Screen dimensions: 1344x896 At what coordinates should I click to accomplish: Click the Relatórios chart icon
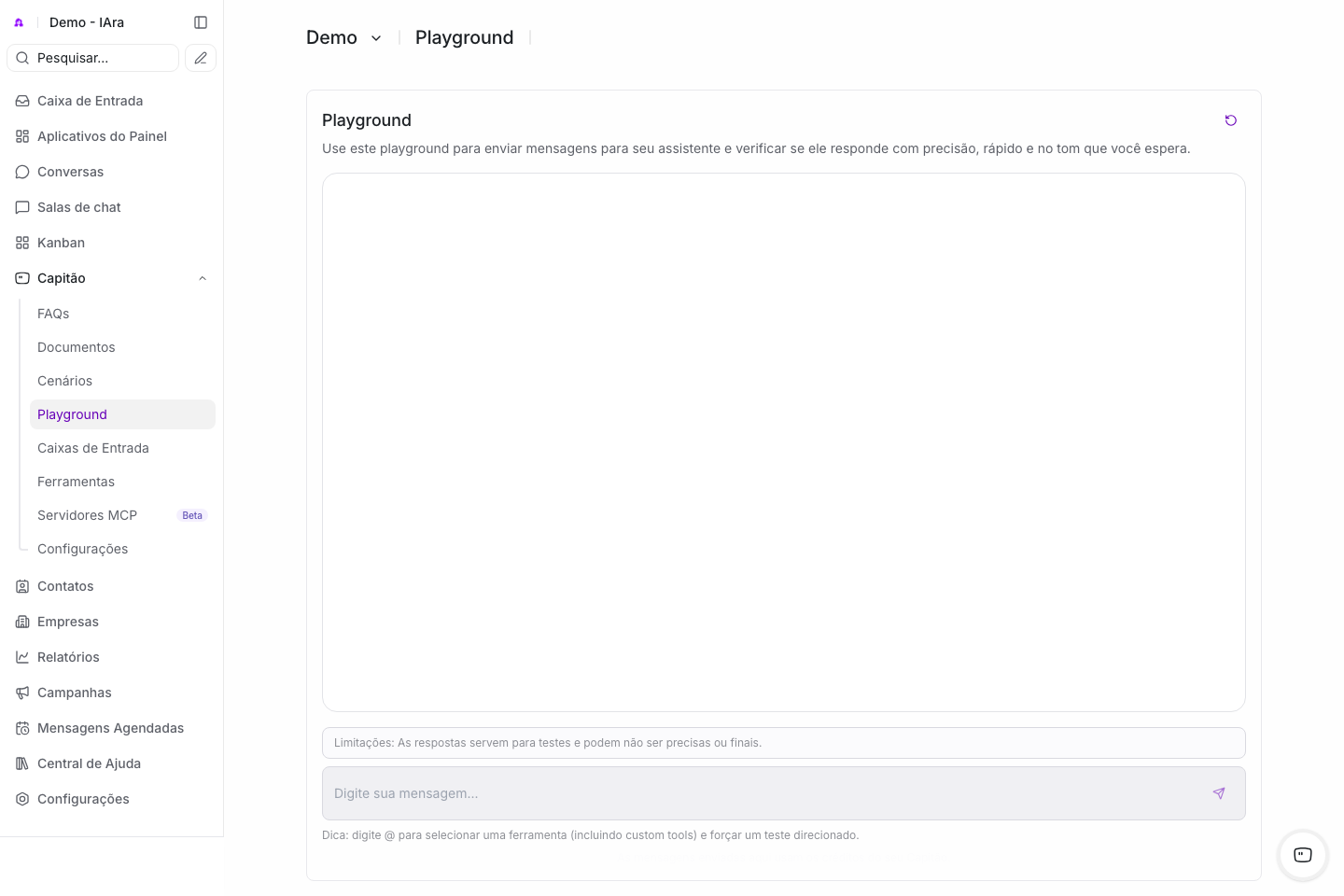pos(22,657)
